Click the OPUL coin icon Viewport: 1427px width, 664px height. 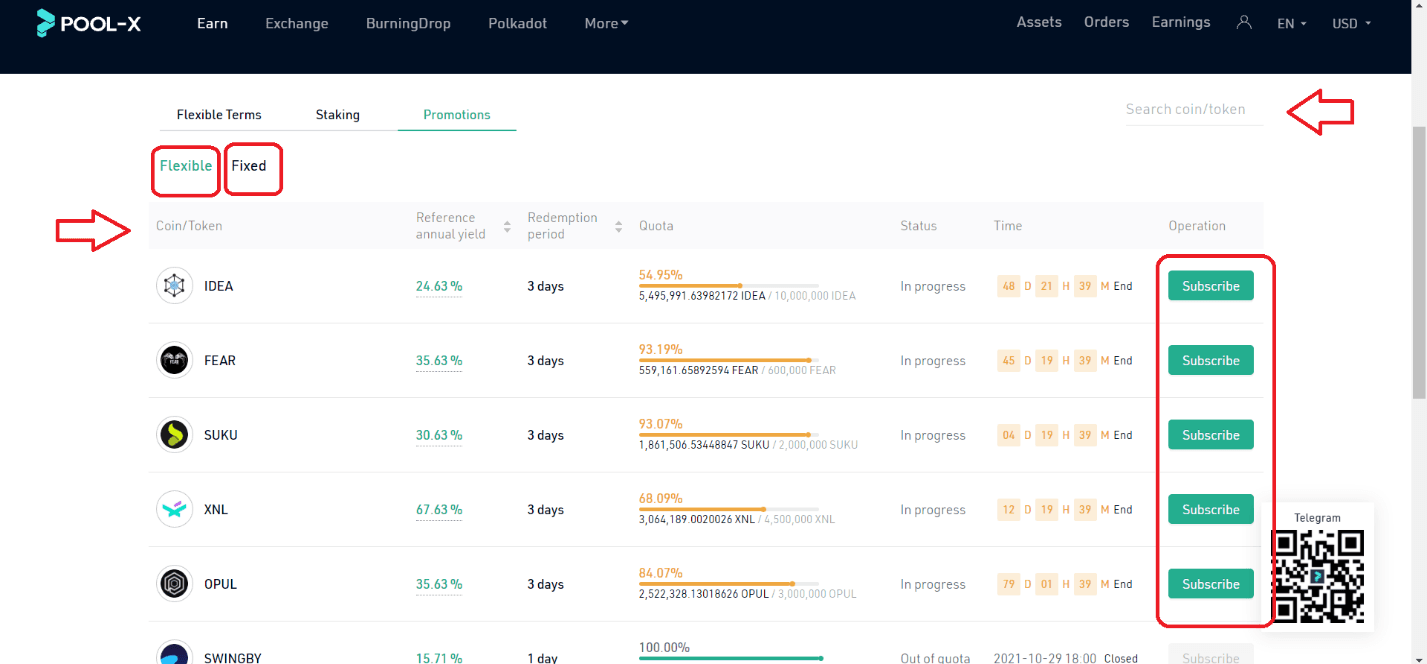[x=175, y=584]
